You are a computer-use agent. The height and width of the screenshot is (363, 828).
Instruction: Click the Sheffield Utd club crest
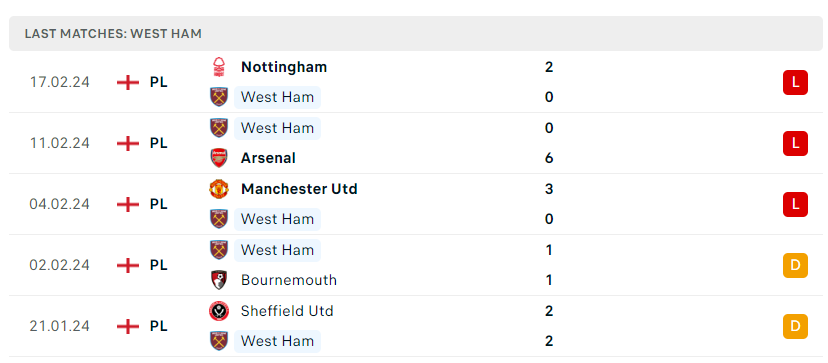(219, 311)
